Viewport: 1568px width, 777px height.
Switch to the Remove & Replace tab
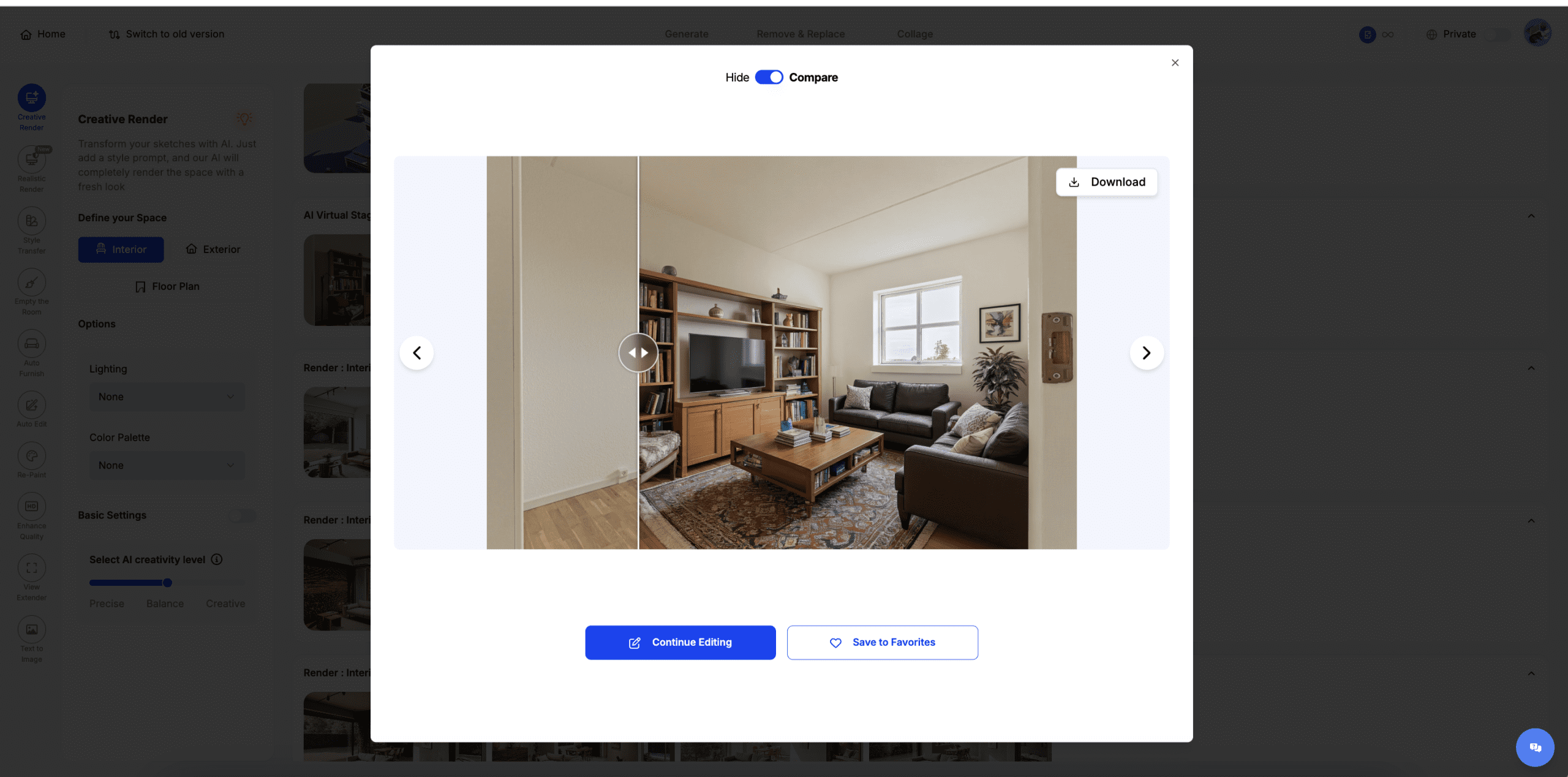[x=800, y=34]
